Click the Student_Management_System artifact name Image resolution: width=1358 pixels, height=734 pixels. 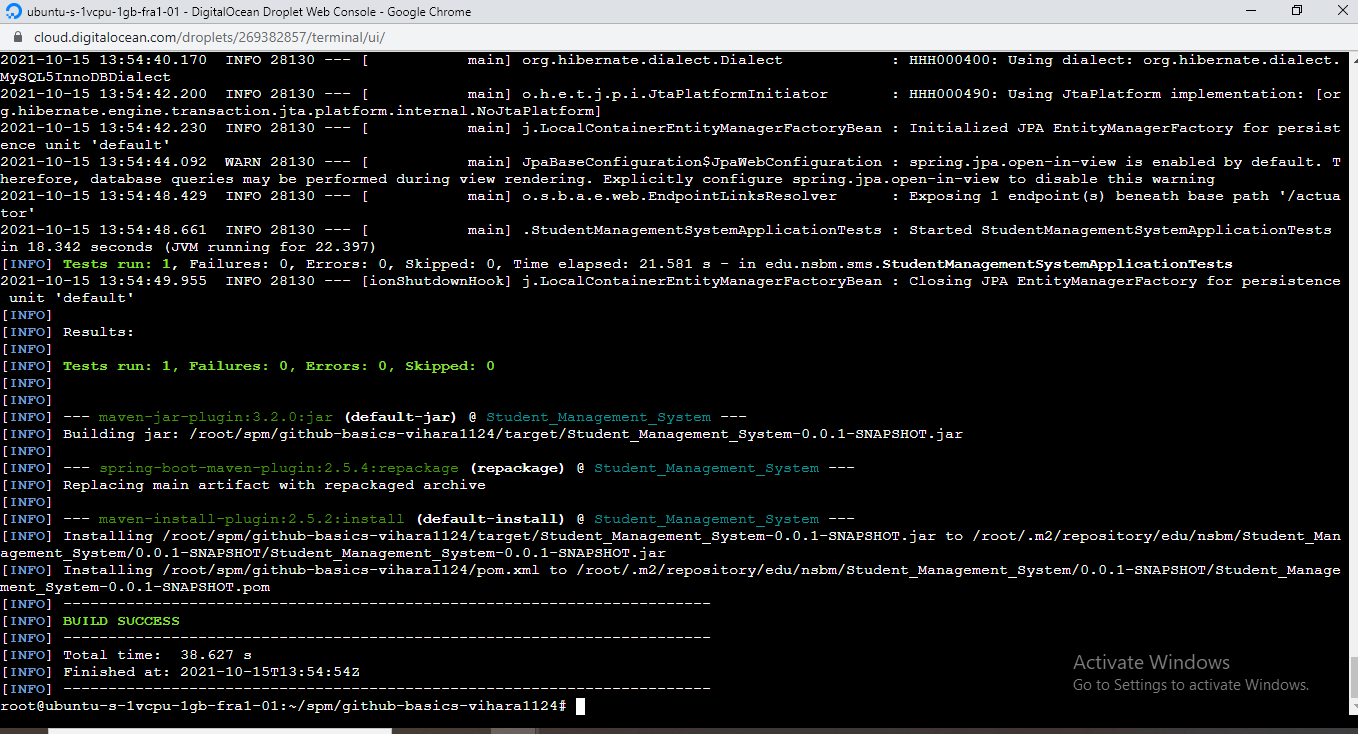tap(598, 417)
